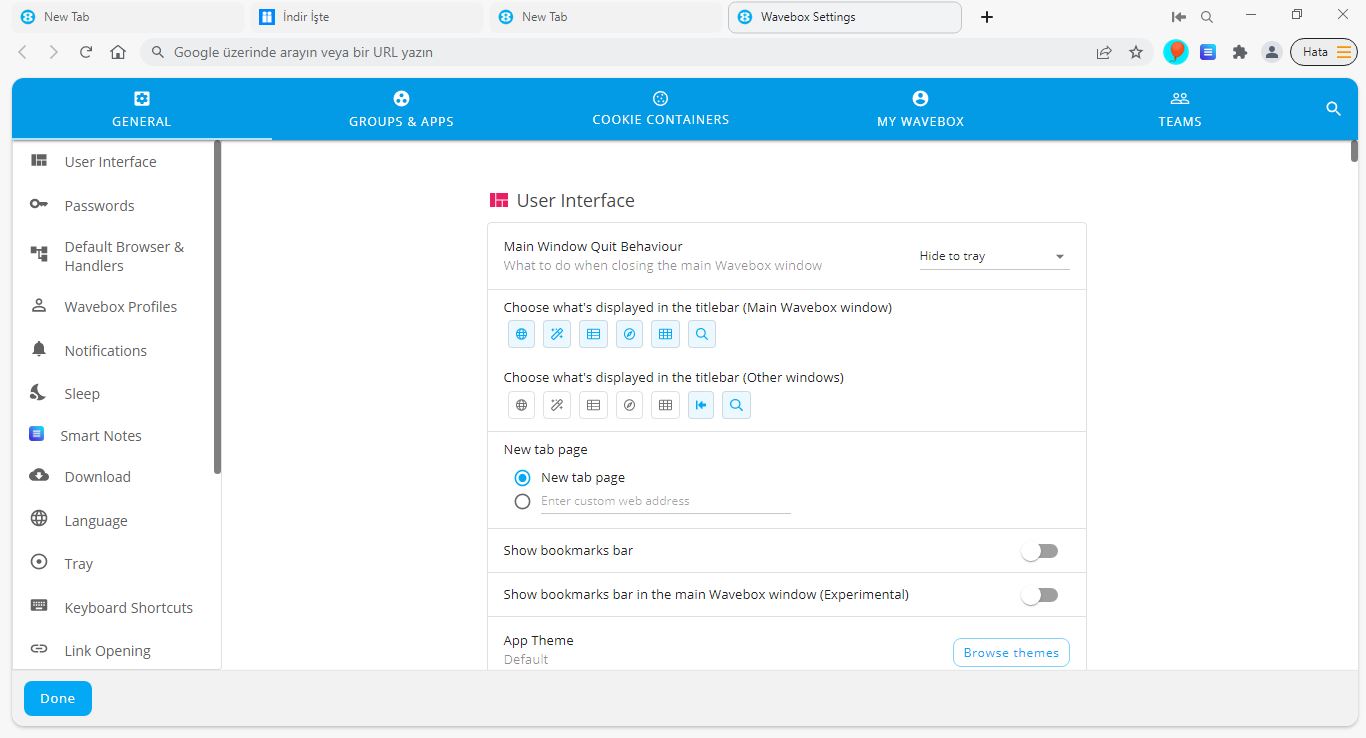
Task: Open Notifications settings in sidebar
Action: (112, 351)
